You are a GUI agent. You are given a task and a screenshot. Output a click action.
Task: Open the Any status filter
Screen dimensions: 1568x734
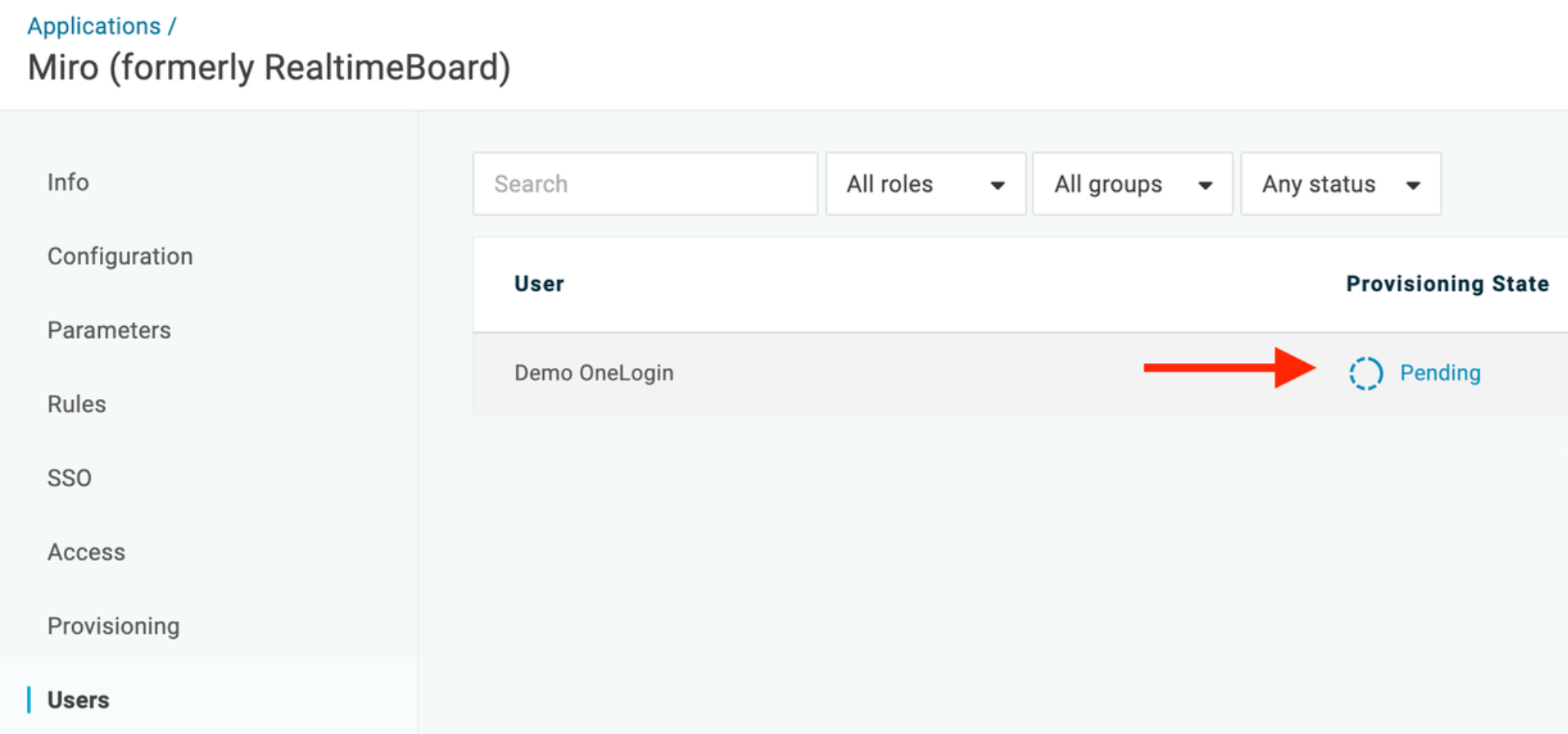coord(1339,184)
